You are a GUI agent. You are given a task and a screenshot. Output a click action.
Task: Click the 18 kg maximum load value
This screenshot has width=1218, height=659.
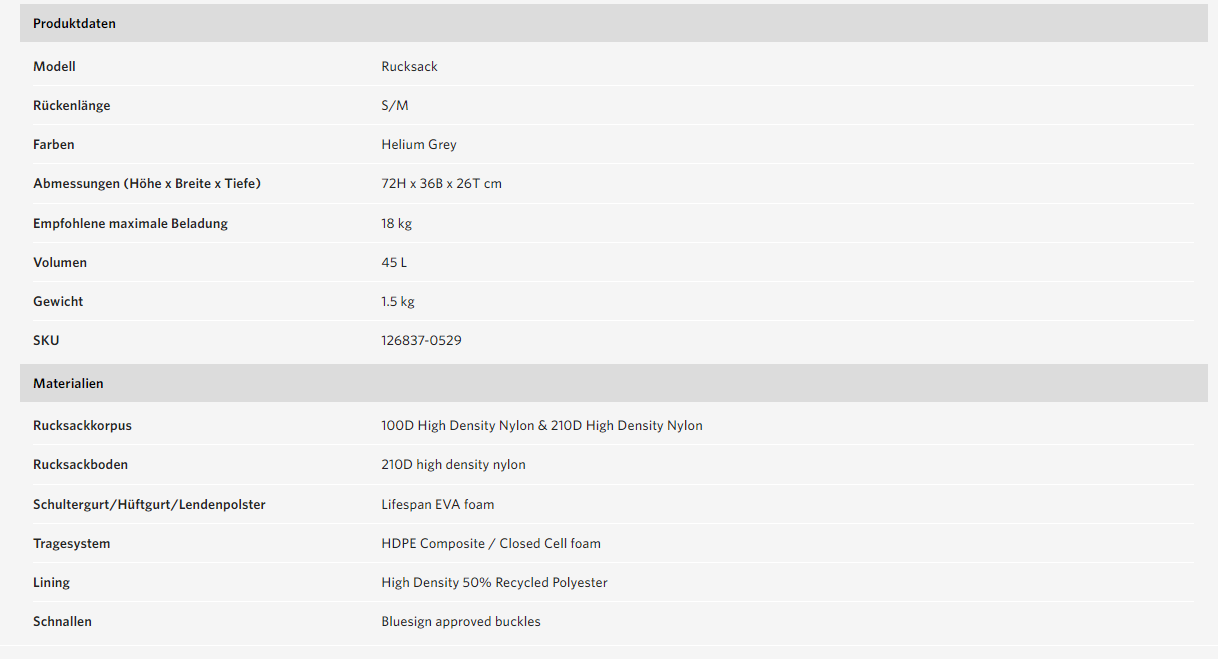(396, 223)
